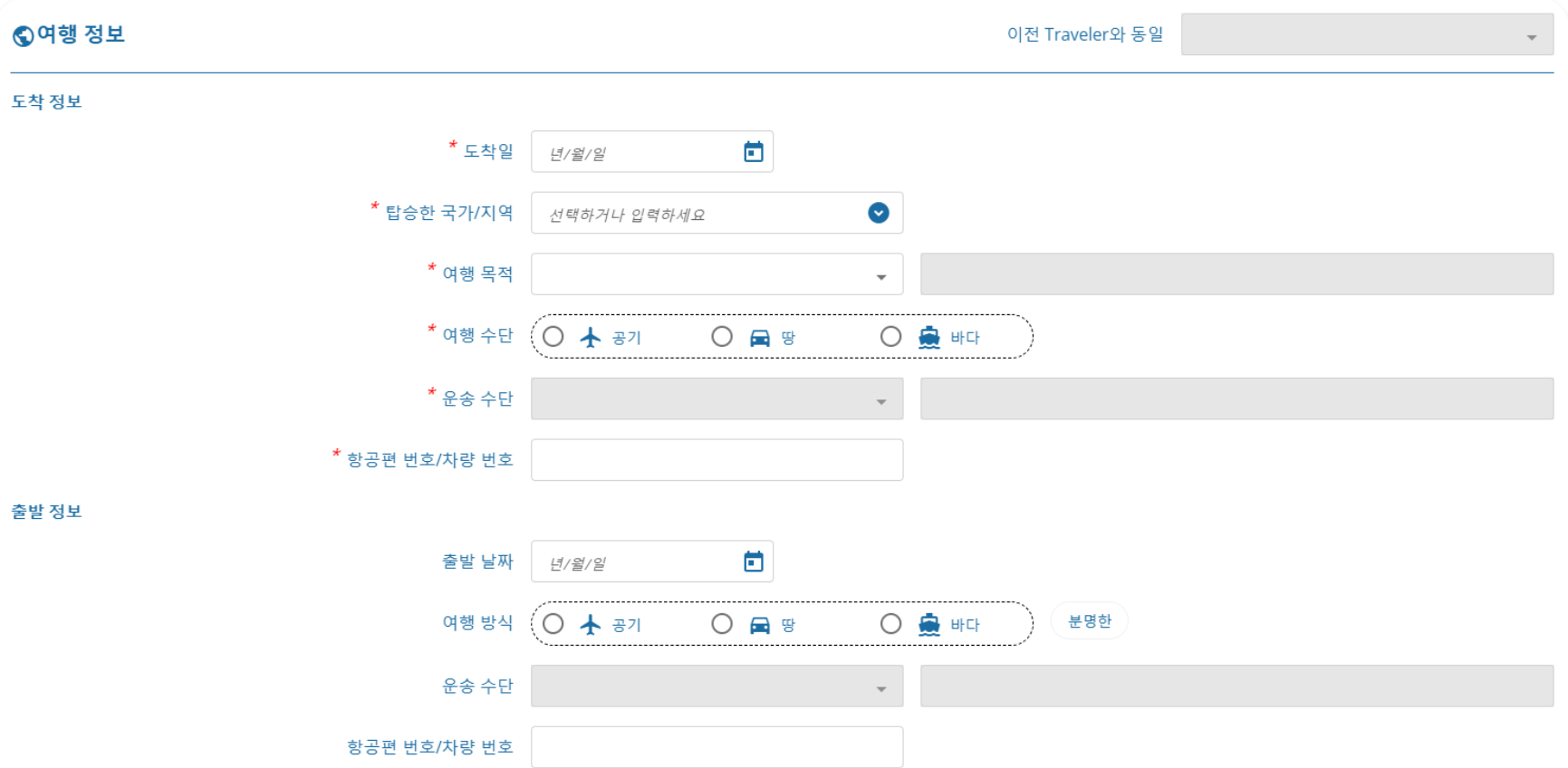
Task: Click the airplane icon in 여행 방식
Action: 591,624
